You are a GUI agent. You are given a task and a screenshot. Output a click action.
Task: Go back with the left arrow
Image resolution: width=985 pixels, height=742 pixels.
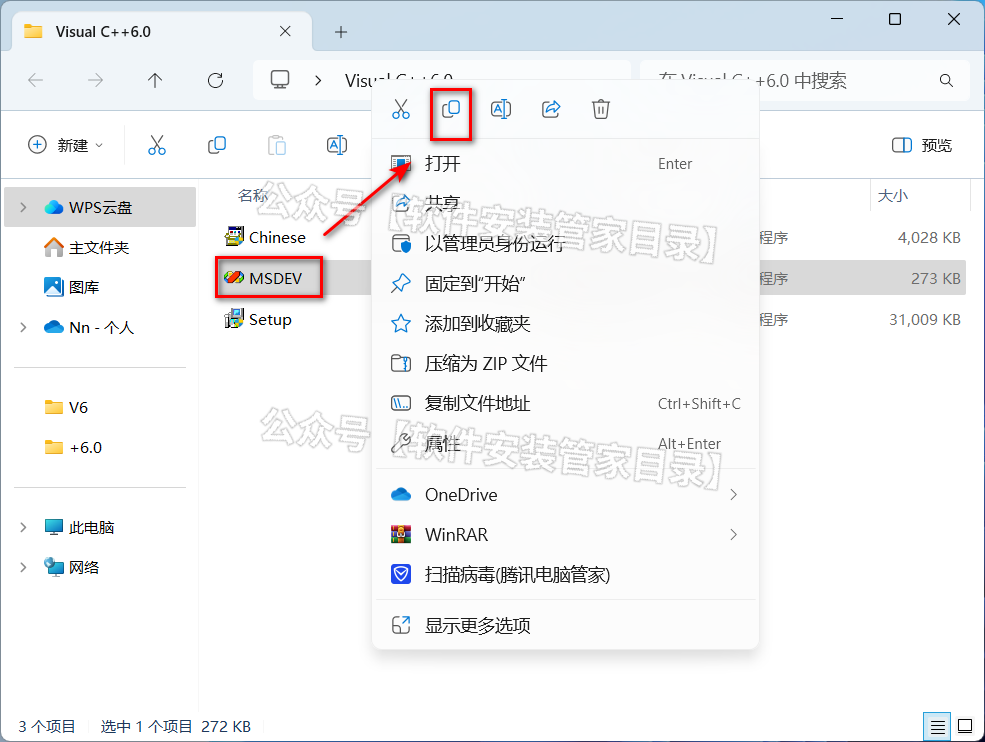click(x=36, y=80)
